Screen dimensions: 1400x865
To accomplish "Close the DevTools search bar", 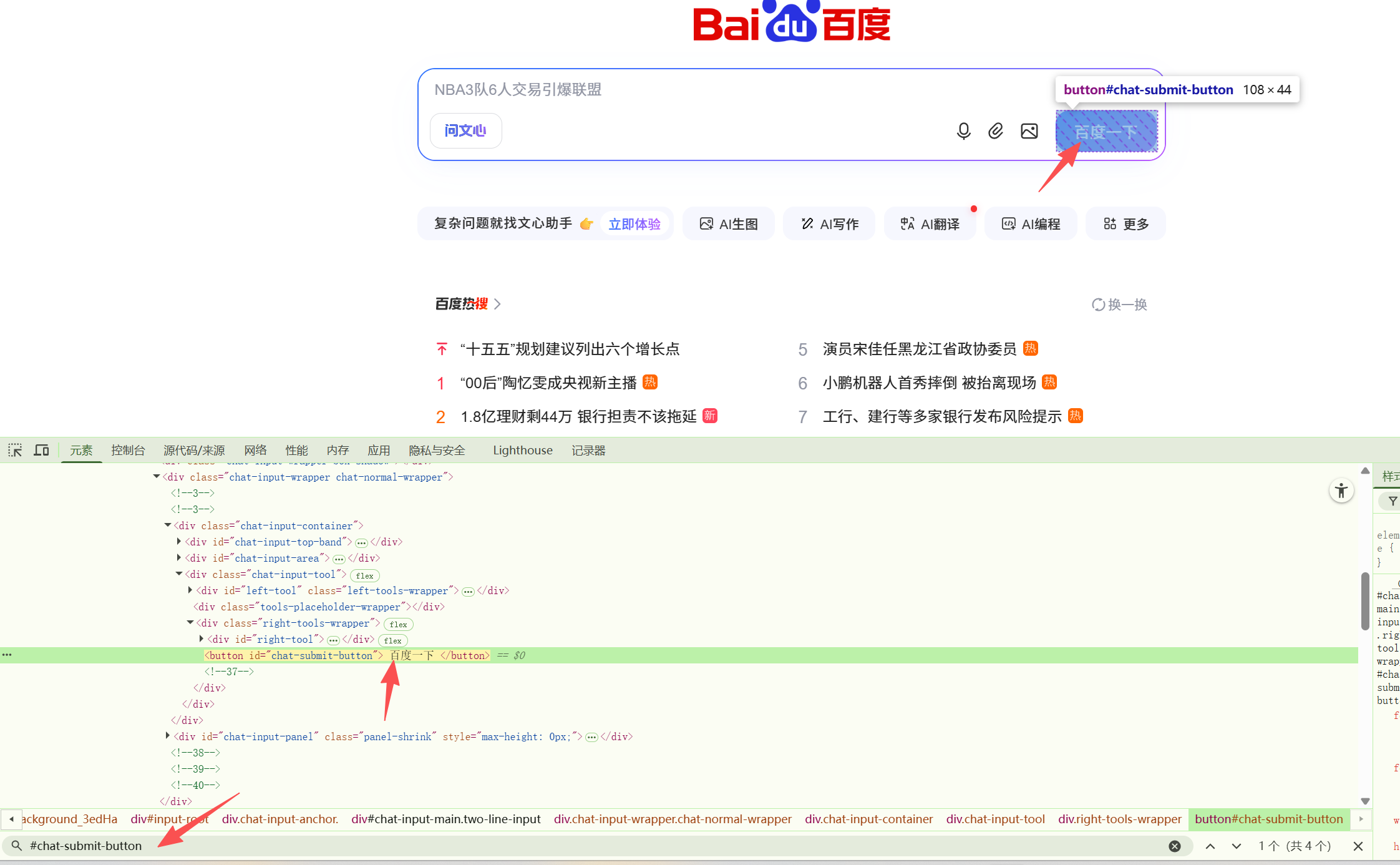I will click(x=1358, y=846).
